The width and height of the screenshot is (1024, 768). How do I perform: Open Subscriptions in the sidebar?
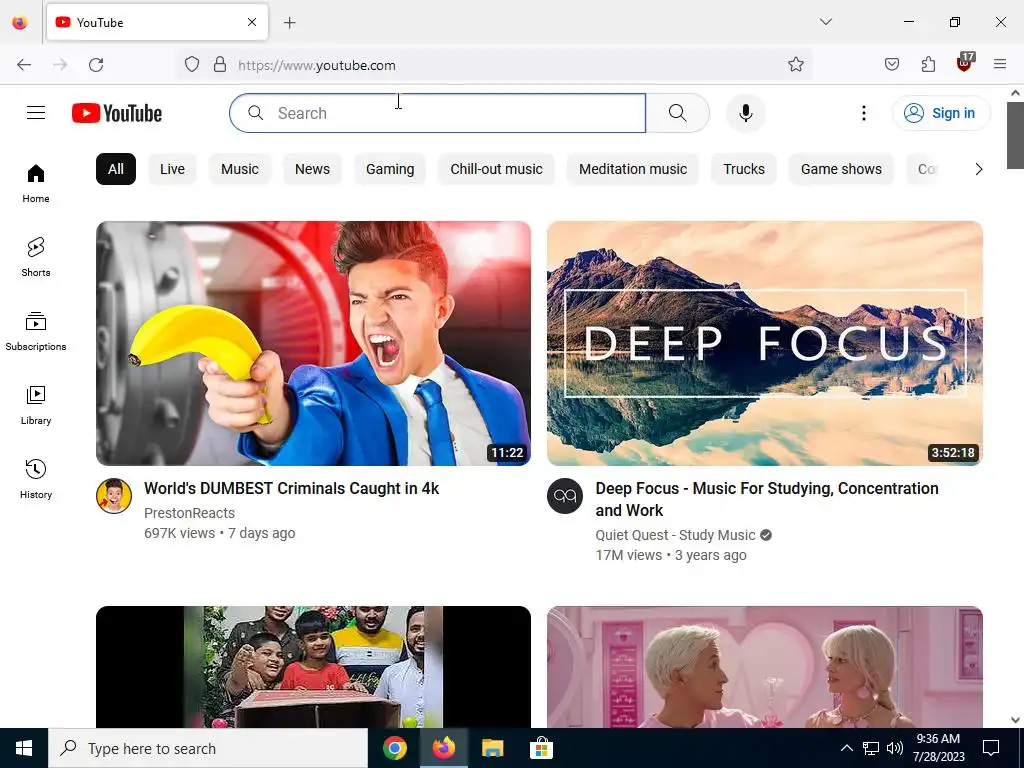(36, 332)
